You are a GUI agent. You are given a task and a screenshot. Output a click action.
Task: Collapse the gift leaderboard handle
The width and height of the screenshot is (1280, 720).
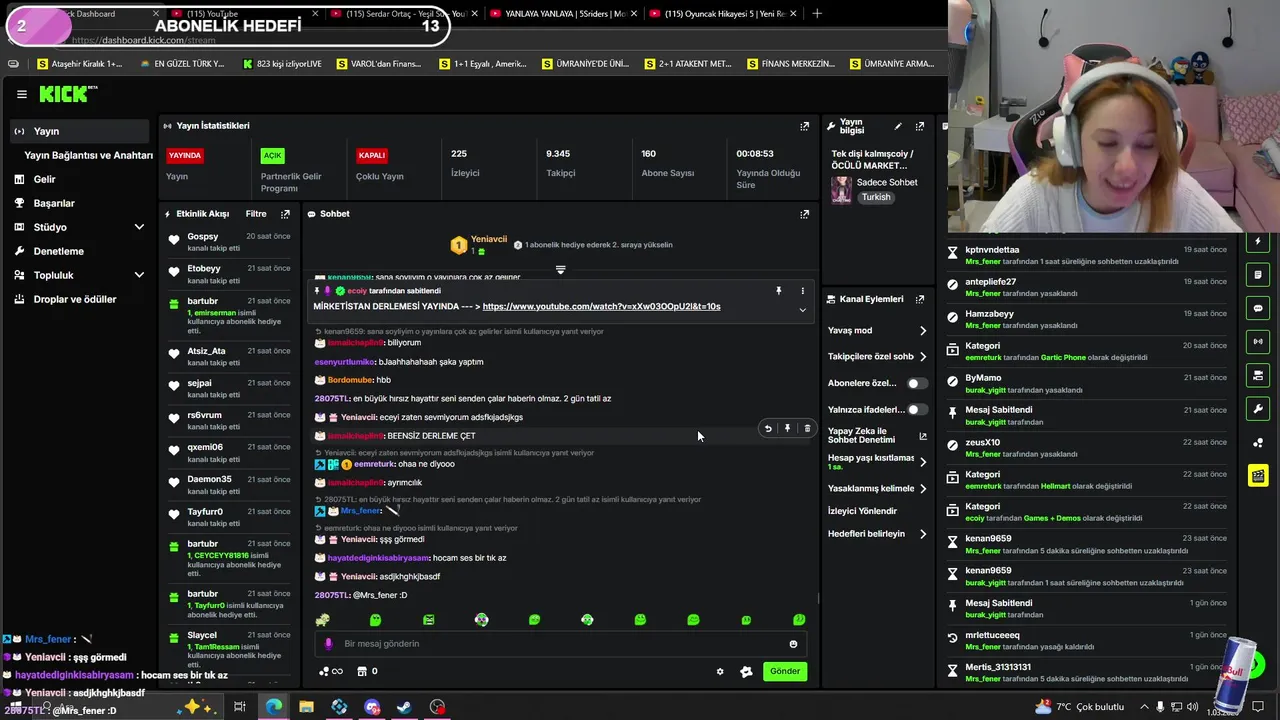click(560, 270)
